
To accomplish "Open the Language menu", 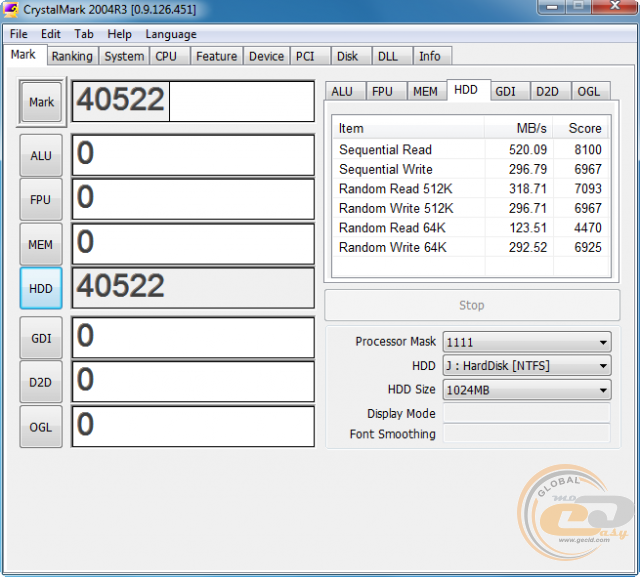I will pyautogui.click(x=171, y=34).
